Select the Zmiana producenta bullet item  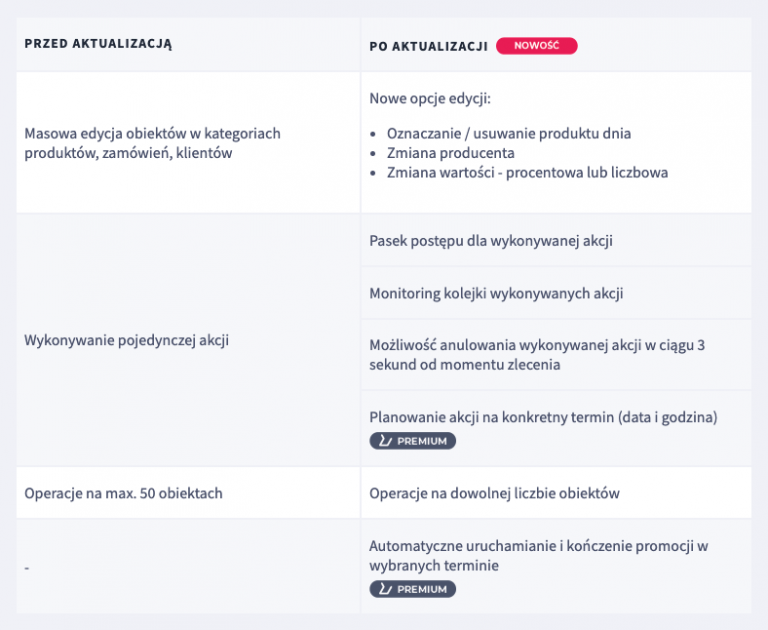pyautogui.click(x=450, y=153)
